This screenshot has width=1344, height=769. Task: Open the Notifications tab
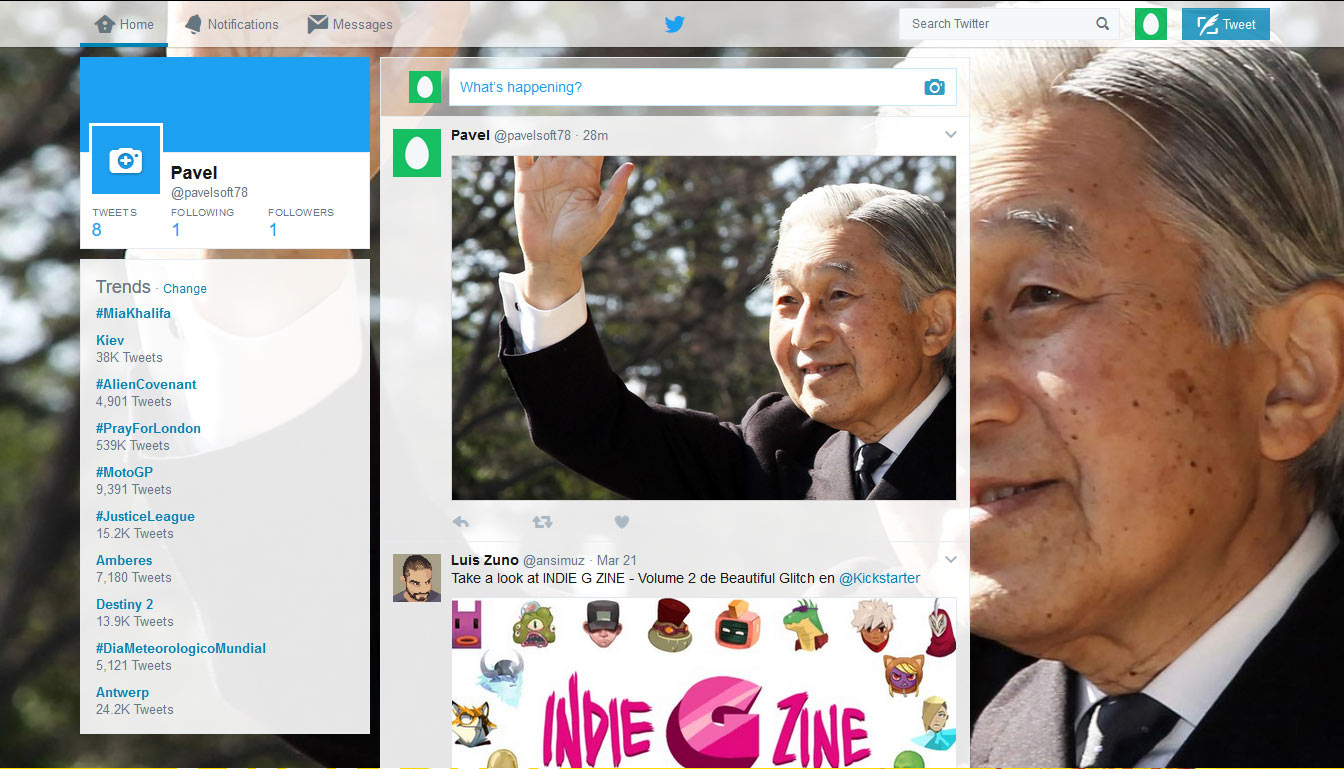[x=231, y=24]
